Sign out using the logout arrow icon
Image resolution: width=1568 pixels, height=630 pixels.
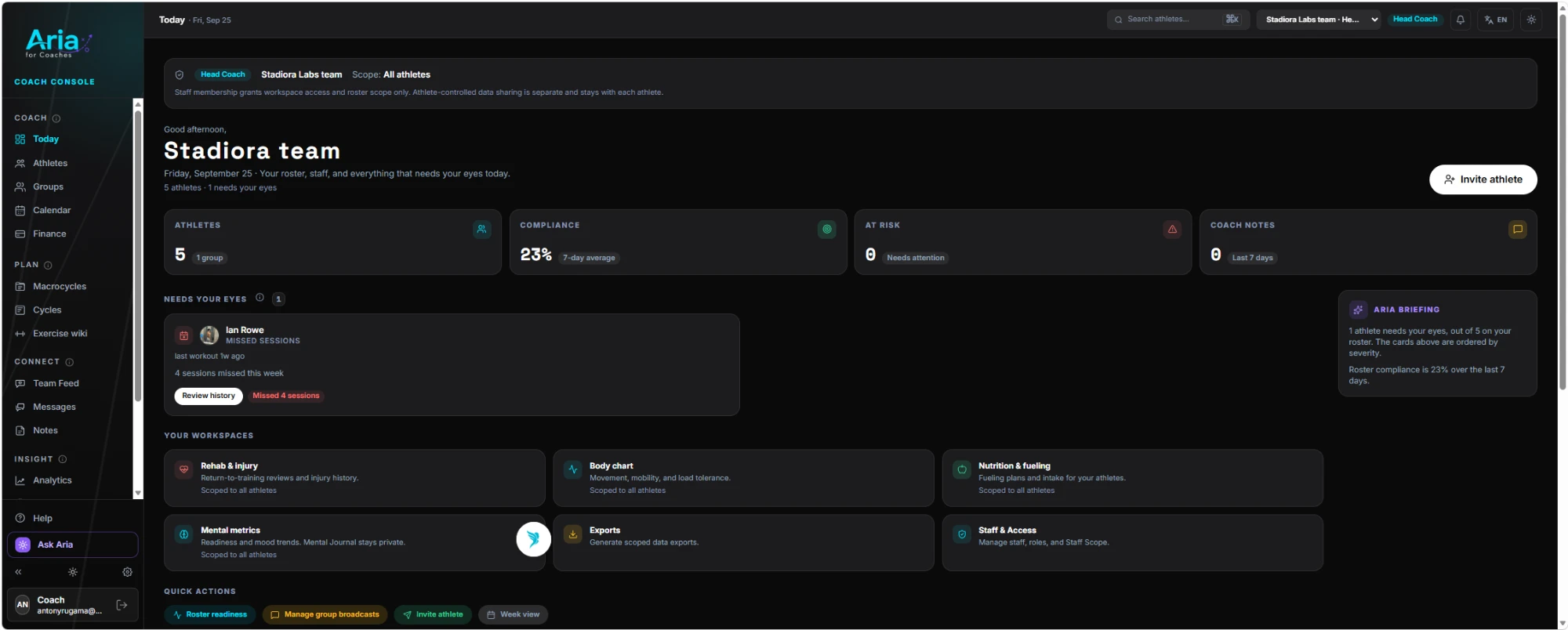[x=122, y=605]
